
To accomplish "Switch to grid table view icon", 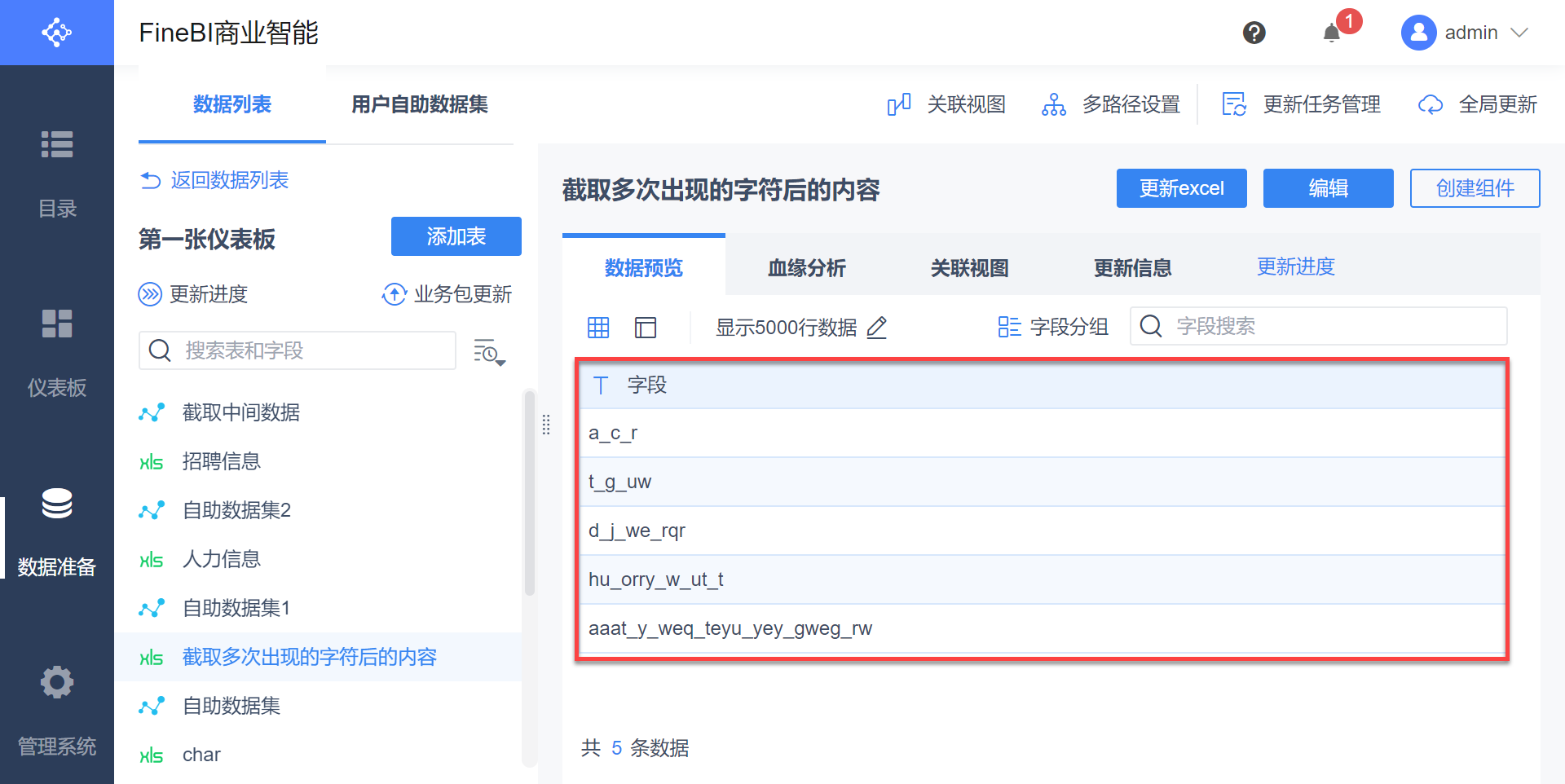I will (598, 328).
